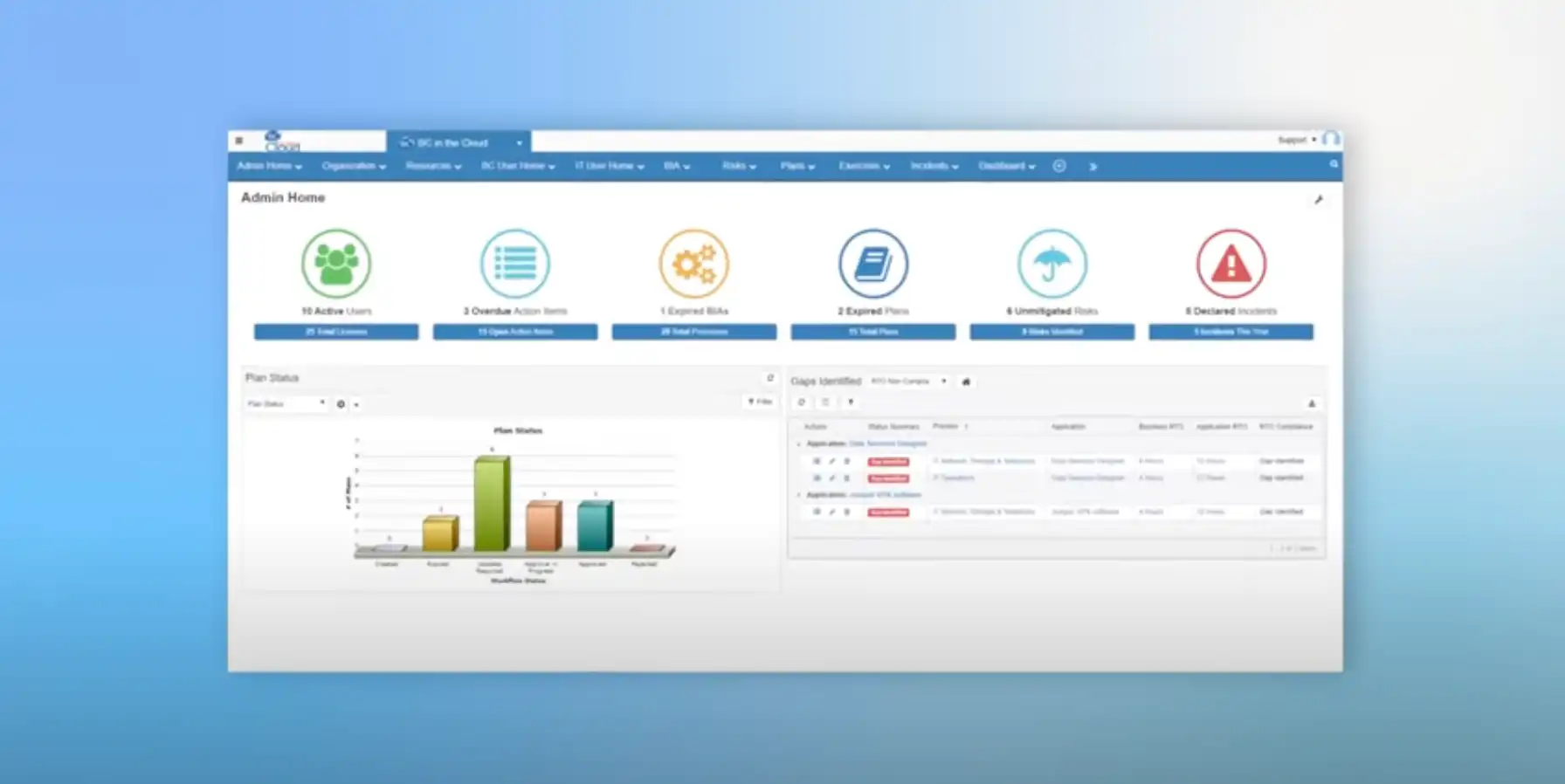Open the Dashboard menu
Screen dimensions: 1565x784
[1007, 166]
